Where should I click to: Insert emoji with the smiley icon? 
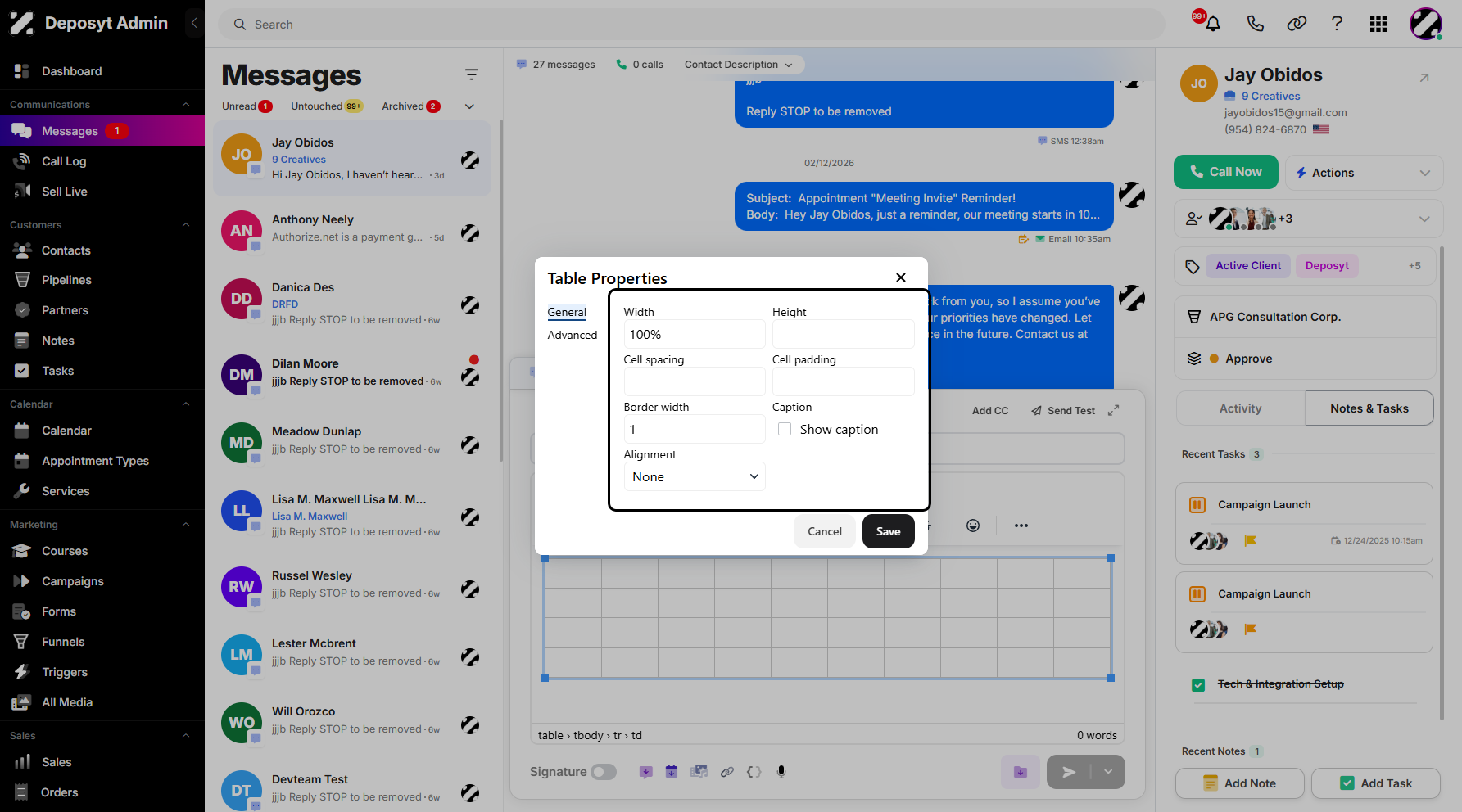[973, 526]
